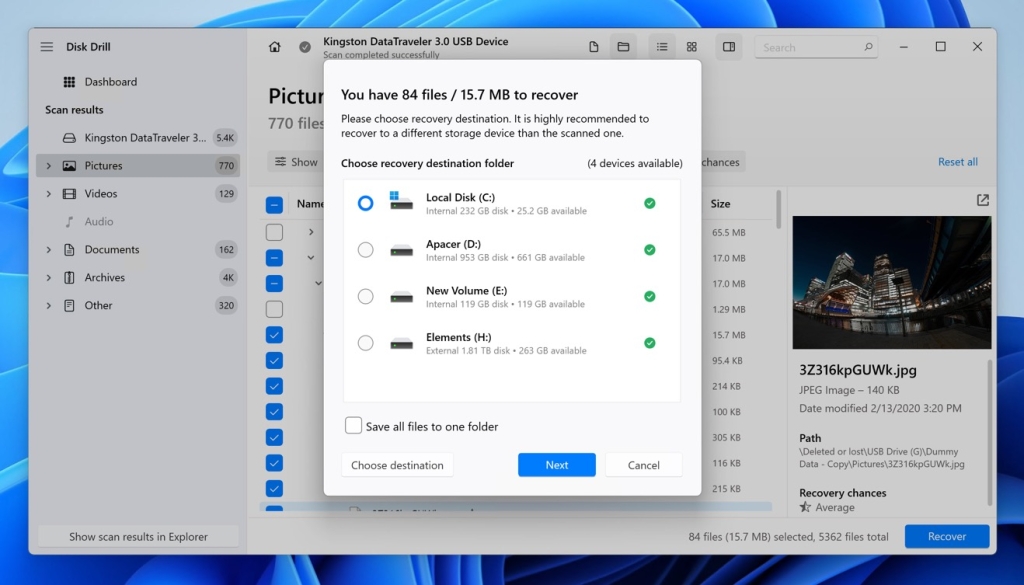Image resolution: width=1024 pixels, height=585 pixels.
Task: Click the New Volume (E:) drive icon
Action: pos(402,297)
